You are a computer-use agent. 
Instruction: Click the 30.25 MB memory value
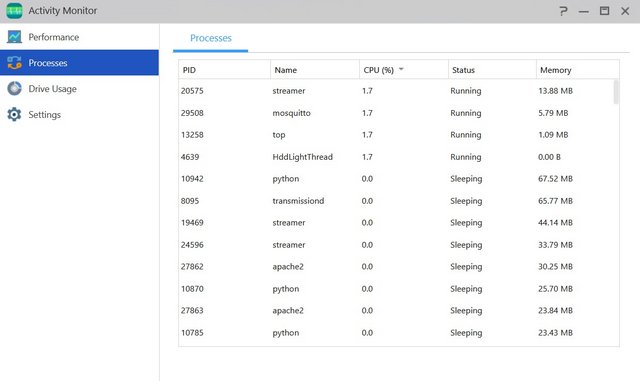[x=555, y=266]
